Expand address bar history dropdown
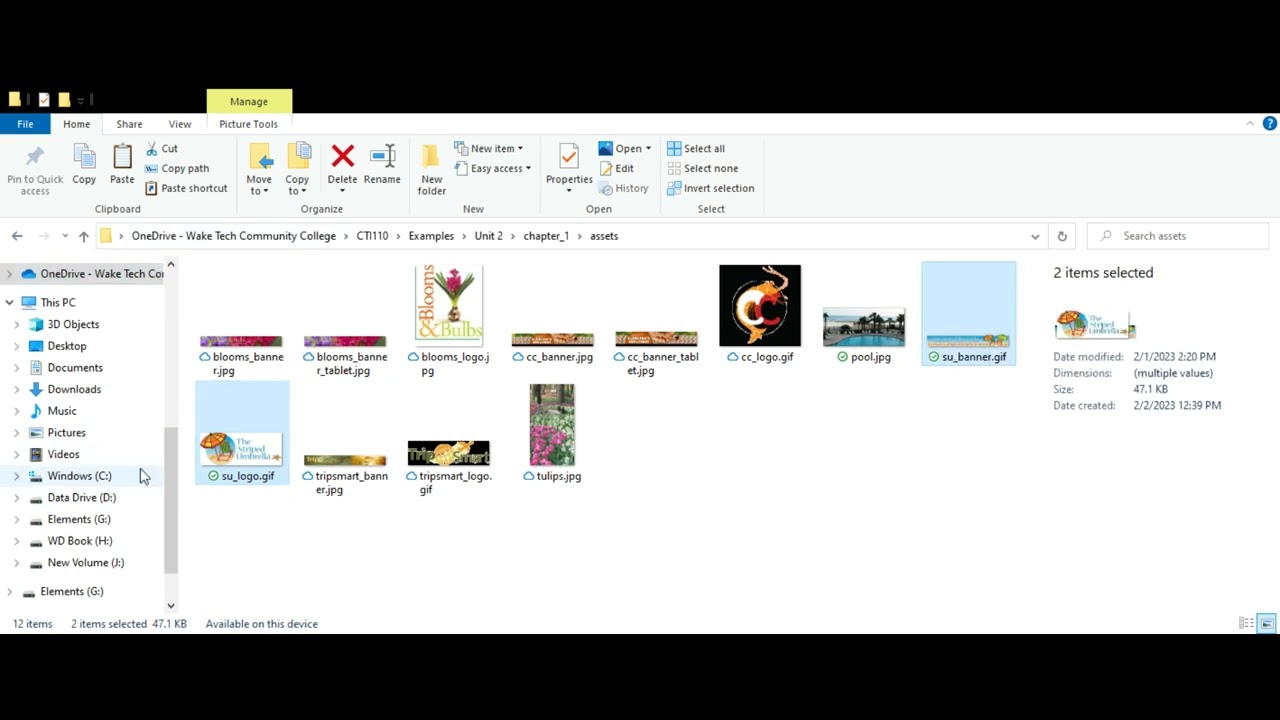 coord(1035,236)
